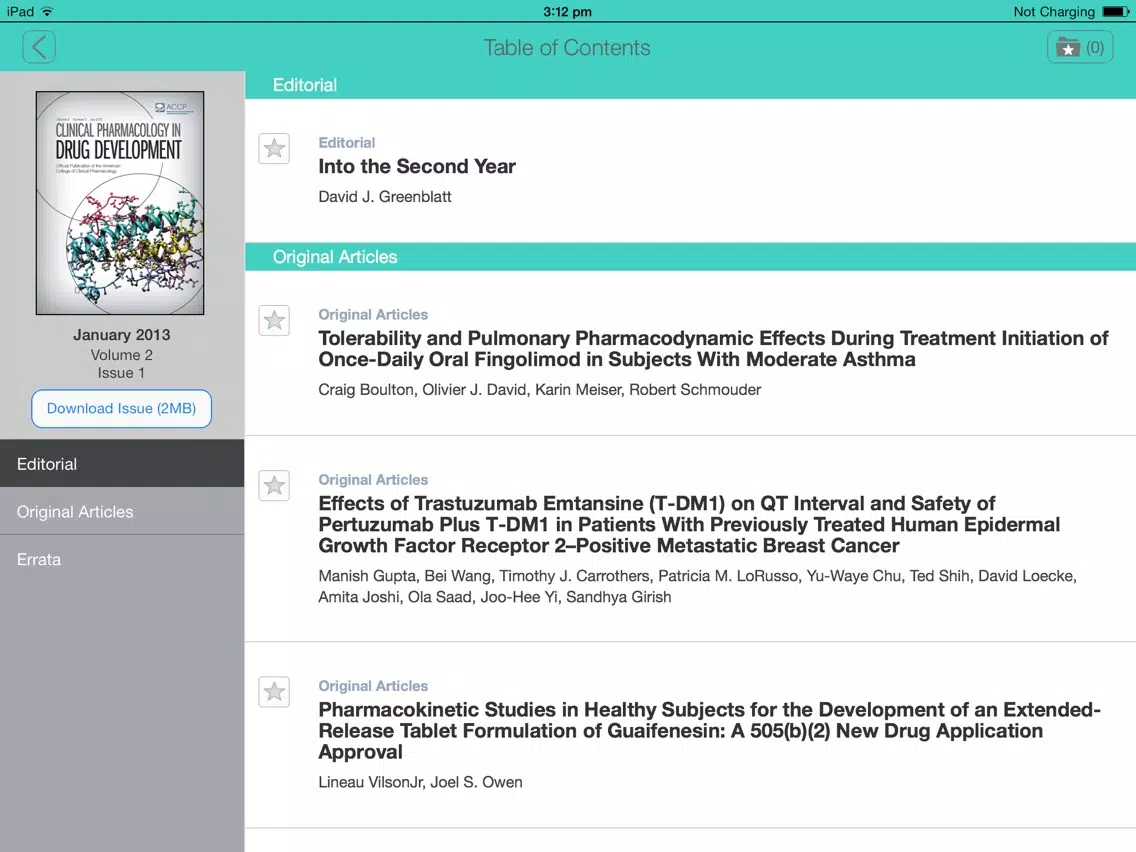Tap the 'Issue 1' label
Image resolution: width=1136 pixels, height=852 pixels.
[x=121, y=373]
